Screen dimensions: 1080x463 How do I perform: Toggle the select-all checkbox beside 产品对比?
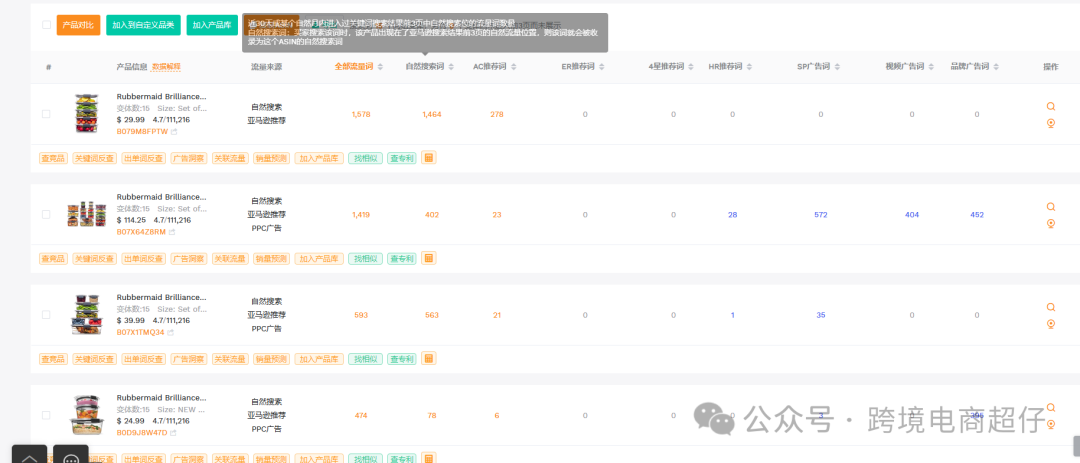pyautogui.click(x=46, y=25)
